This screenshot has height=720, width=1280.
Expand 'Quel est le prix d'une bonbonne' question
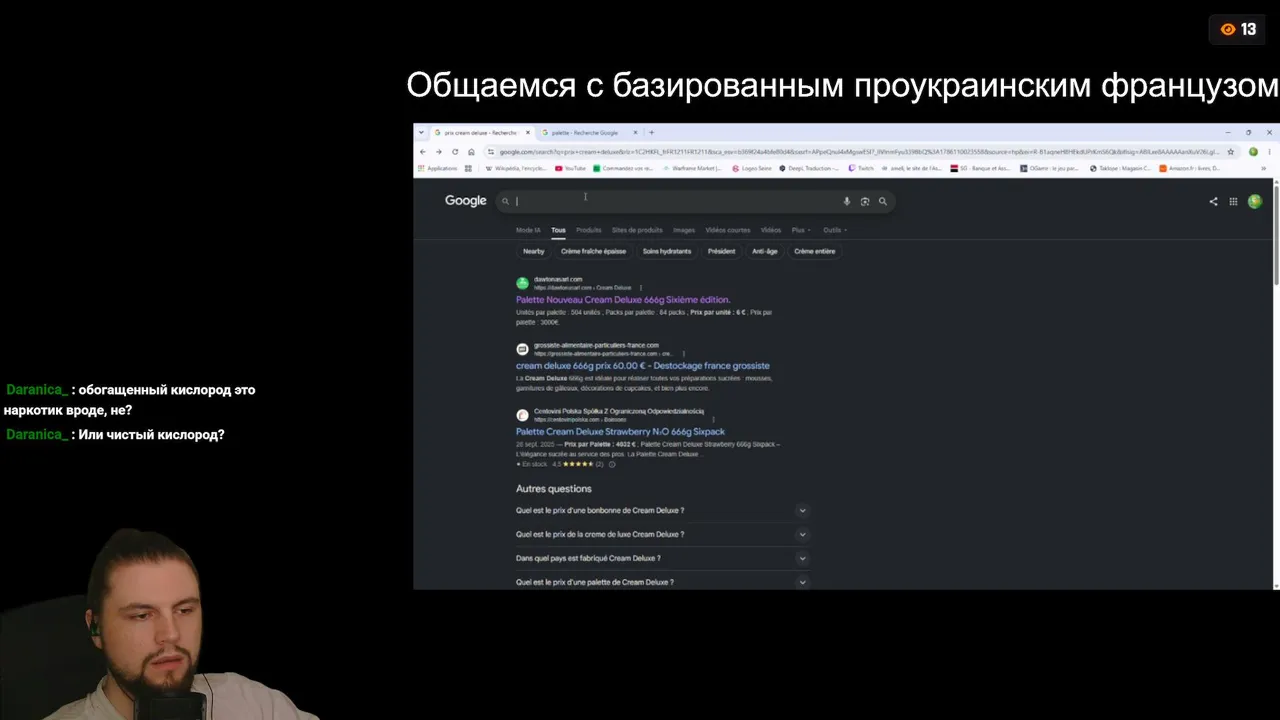pyautogui.click(x=662, y=511)
